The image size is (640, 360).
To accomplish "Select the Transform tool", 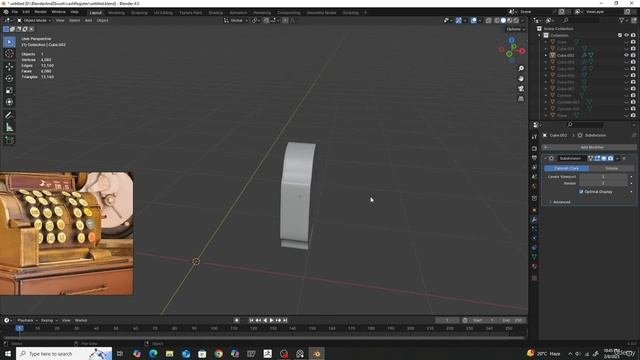I will (9, 102).
